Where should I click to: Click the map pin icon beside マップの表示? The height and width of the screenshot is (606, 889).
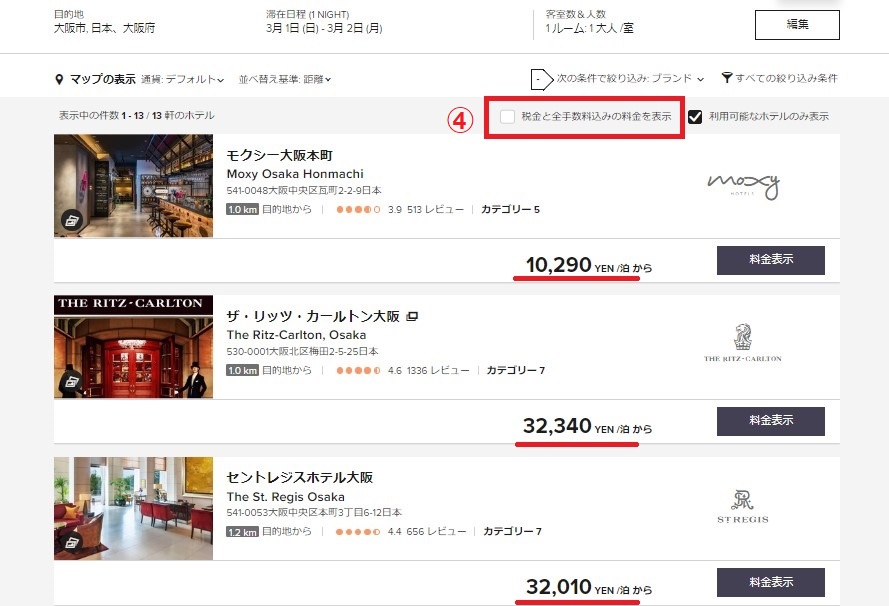coord(59,79)
